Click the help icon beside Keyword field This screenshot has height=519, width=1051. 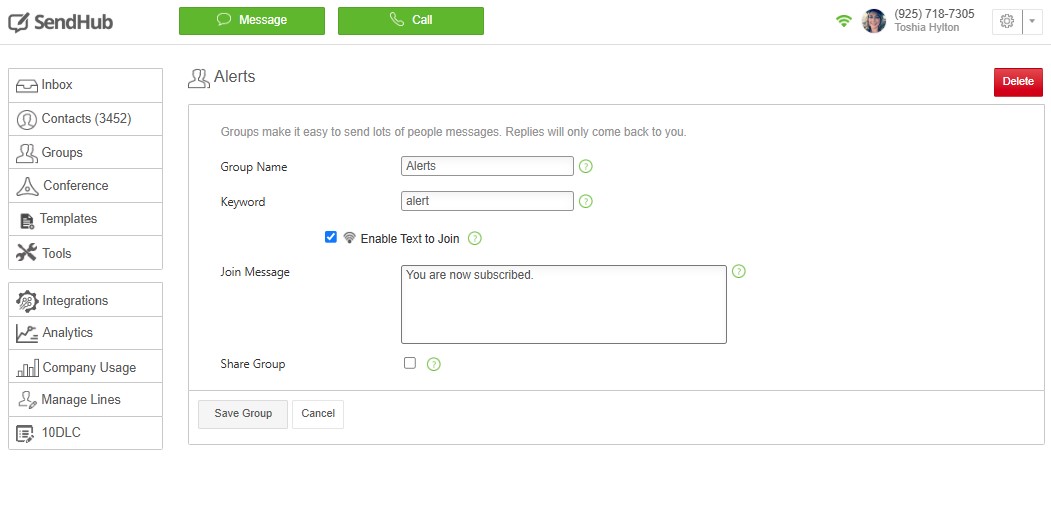(586, 201)
